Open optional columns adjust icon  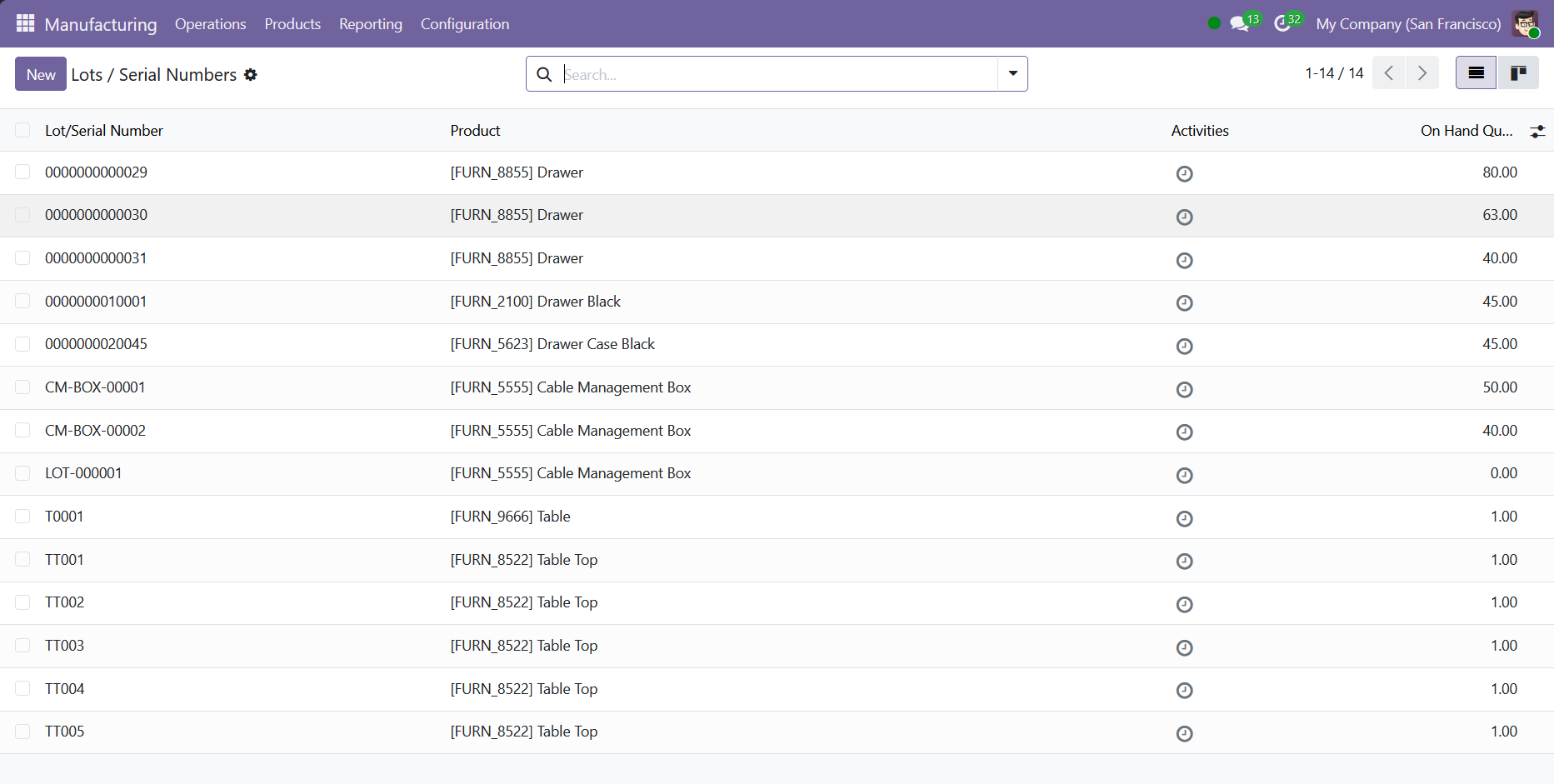(x=1537, y=131)
